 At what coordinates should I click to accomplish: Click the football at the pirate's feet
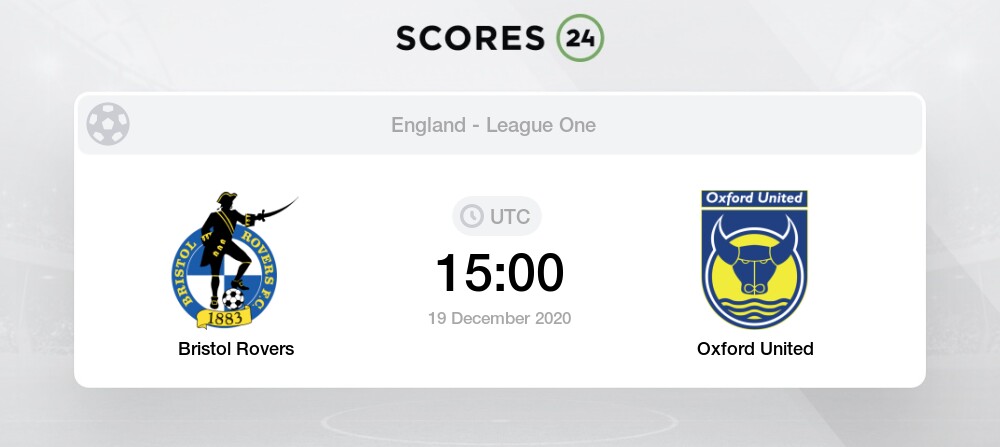(233, 298)
